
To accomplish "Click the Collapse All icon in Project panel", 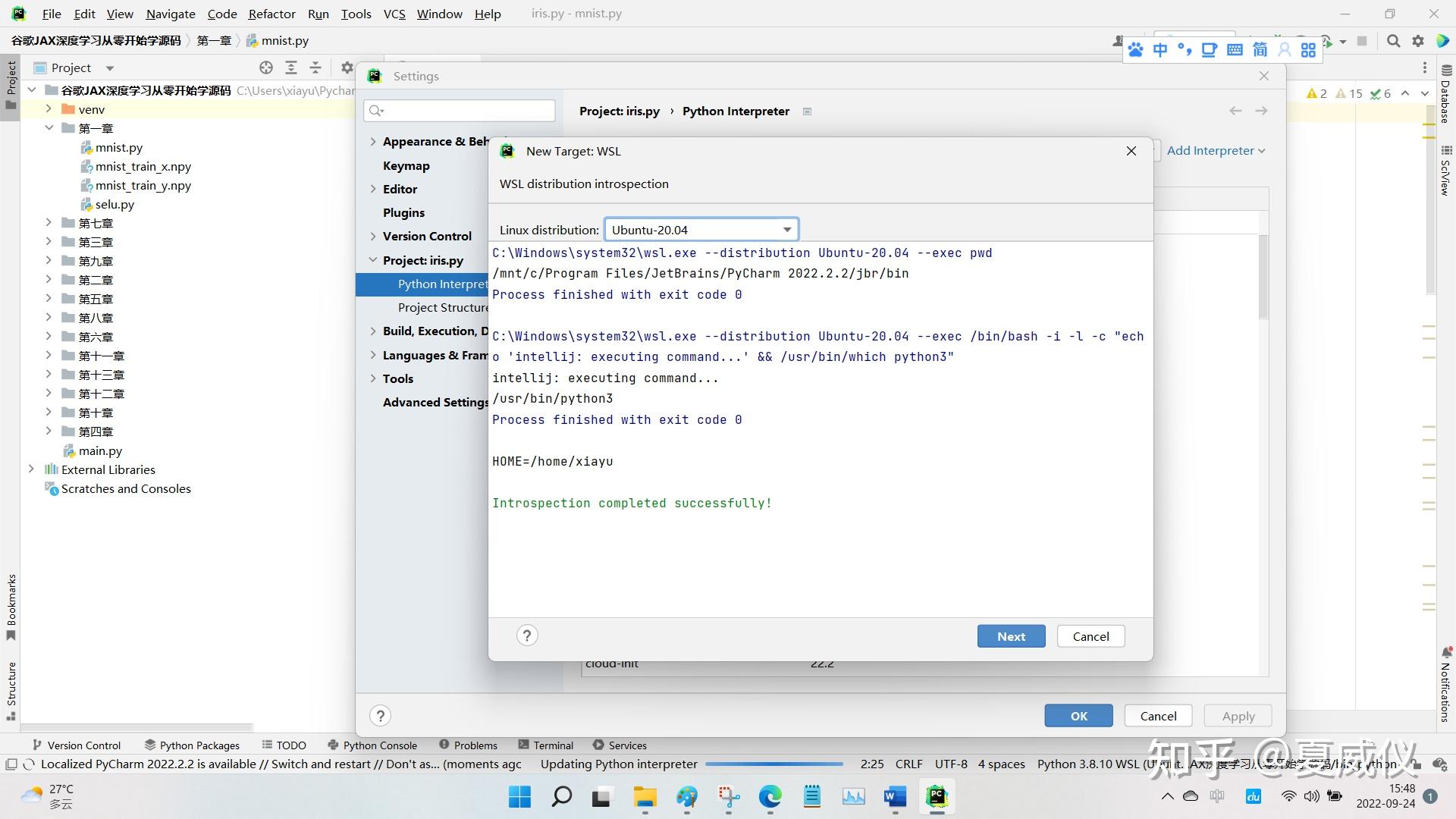I will click(315, 67).
